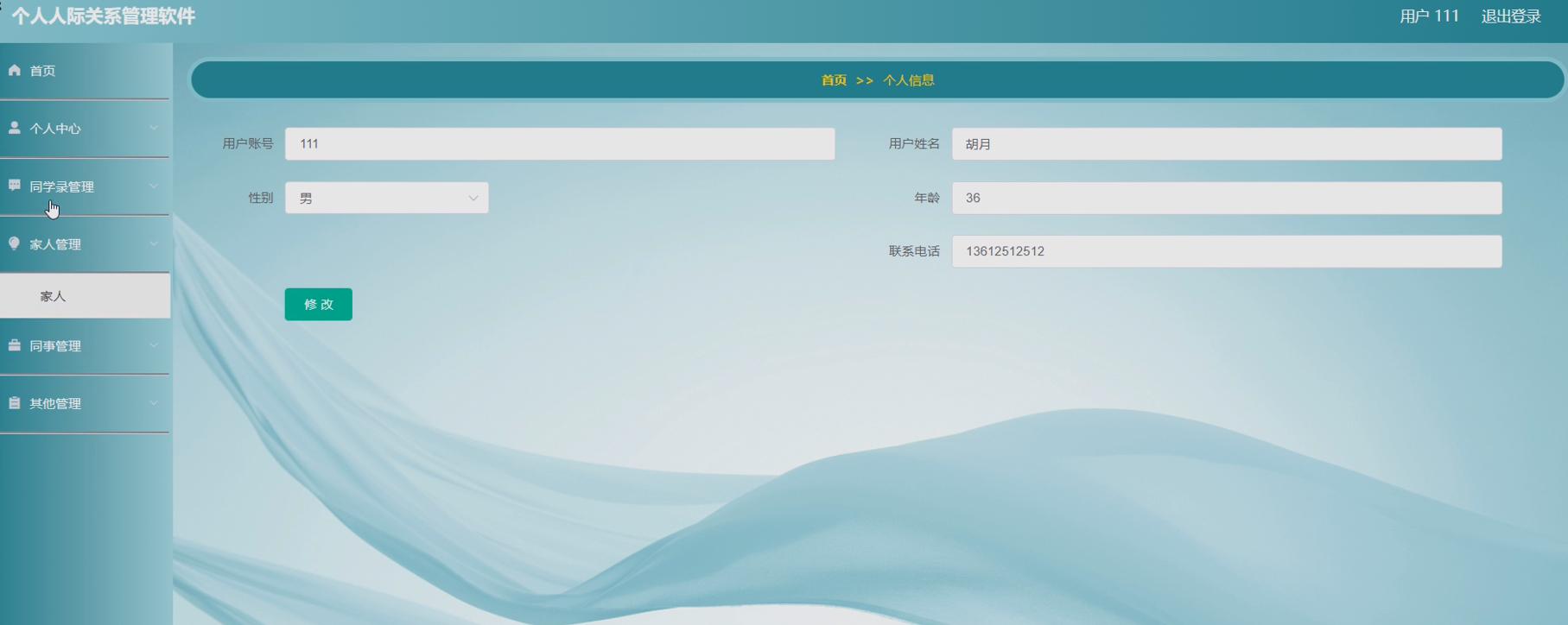Click the person icon beside 个人中心
Screen dimensions: 1568x625
click(x=14, y=128)
